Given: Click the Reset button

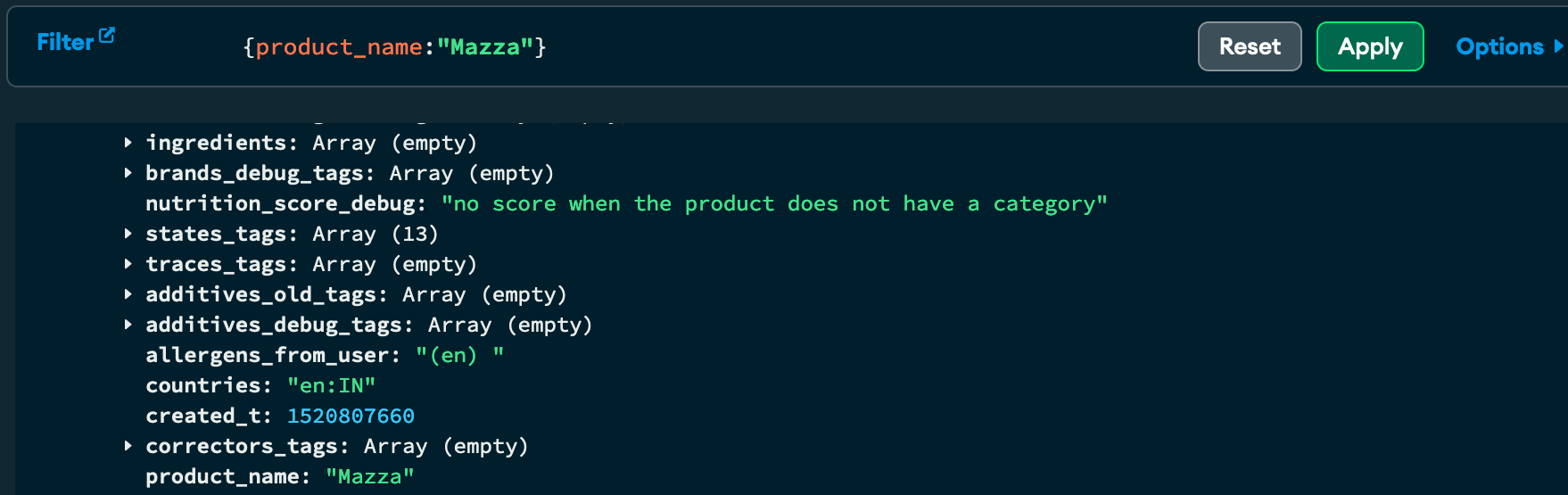Looking at the screenshot, I should click(x=1250, y=46).
